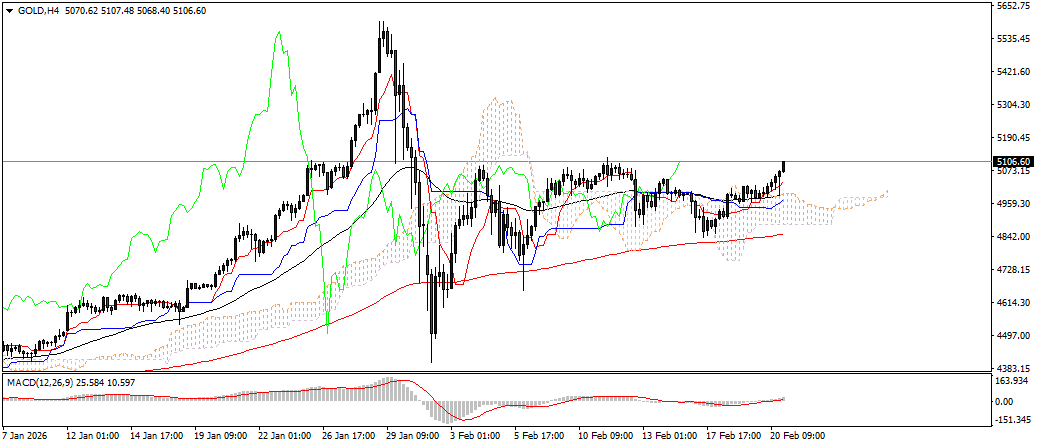Click the 17 Feb 17:00 time label

pos(733,436)
